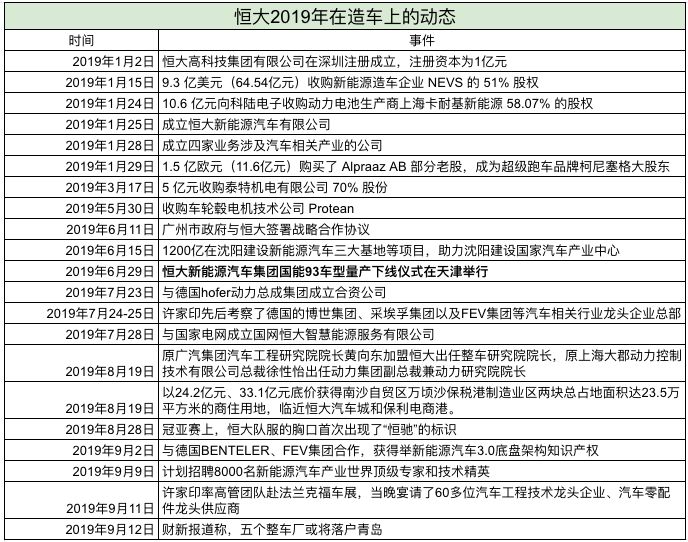Select date cell 2019年6月29日
Image resolution: width=688 pixels, height=542 pixels.
pos(81,272)
